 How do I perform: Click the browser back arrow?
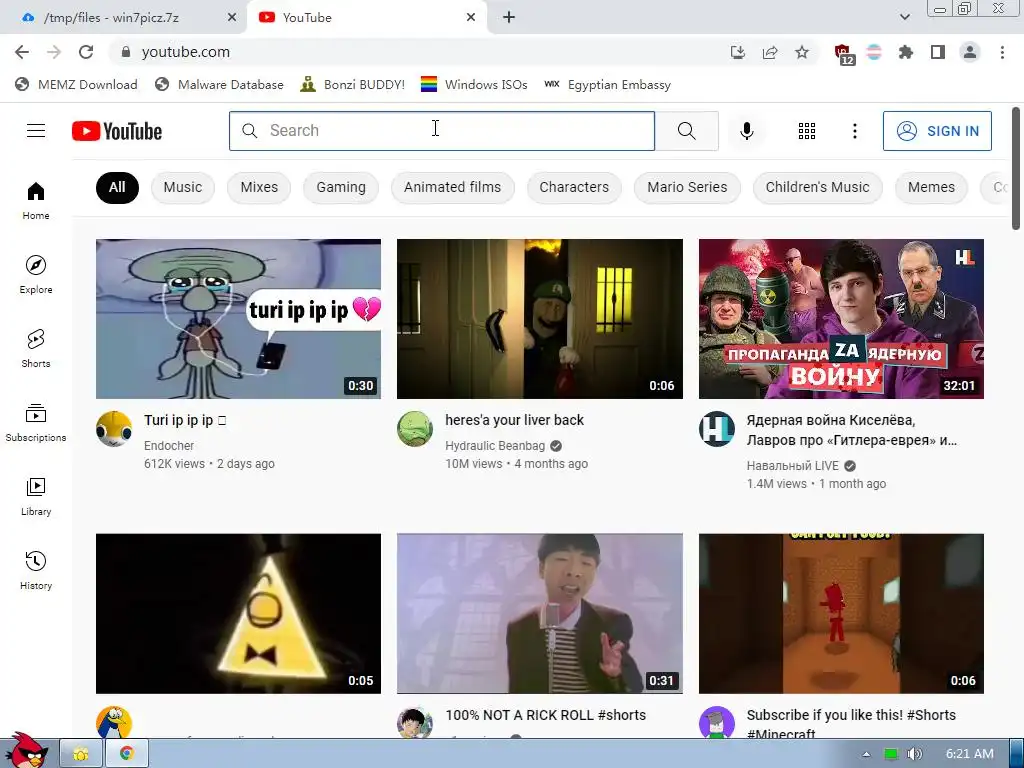pos(22,52)
